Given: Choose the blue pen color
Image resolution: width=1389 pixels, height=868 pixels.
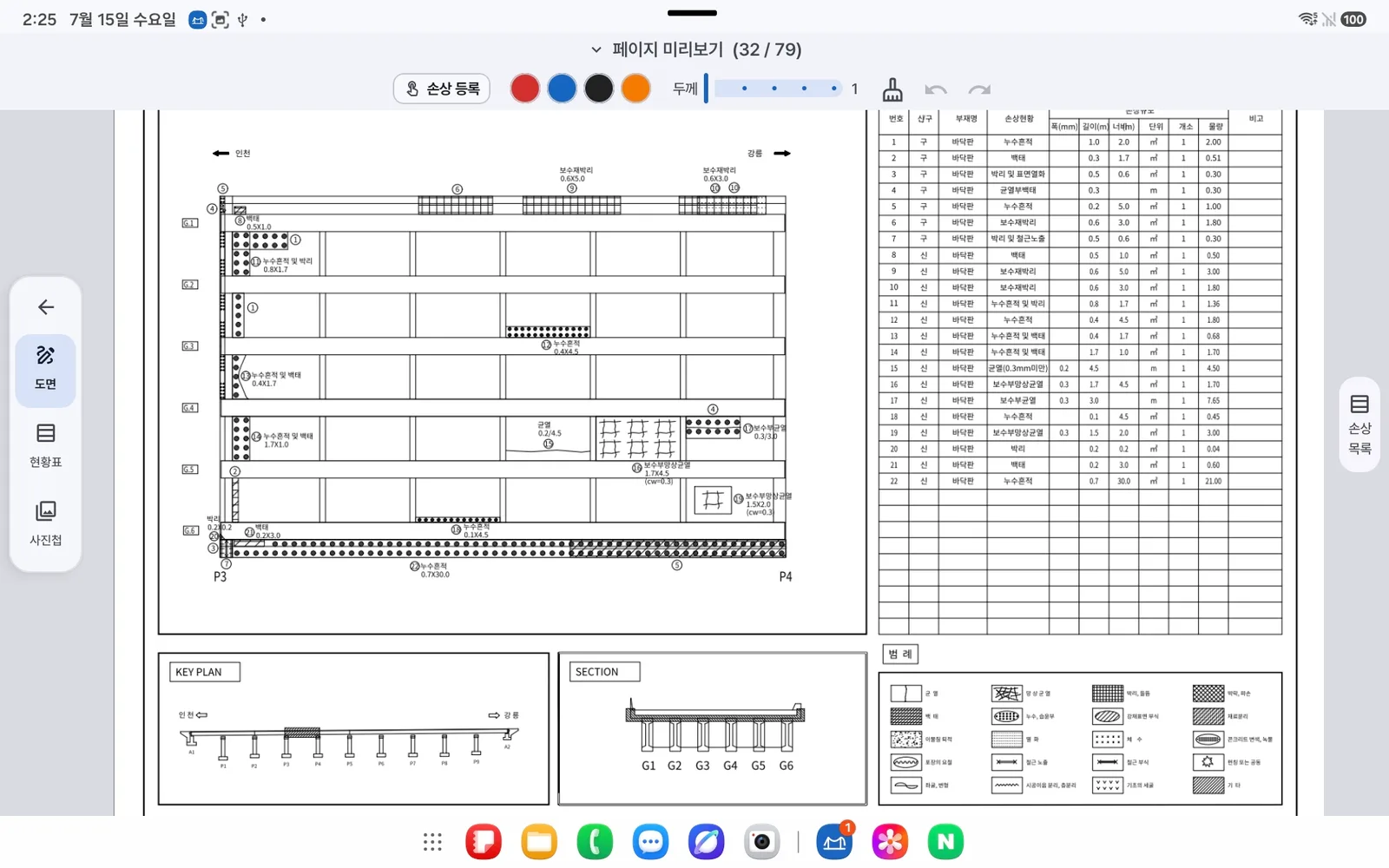Looking at the screenshot, I should click(x=562, y=89).
